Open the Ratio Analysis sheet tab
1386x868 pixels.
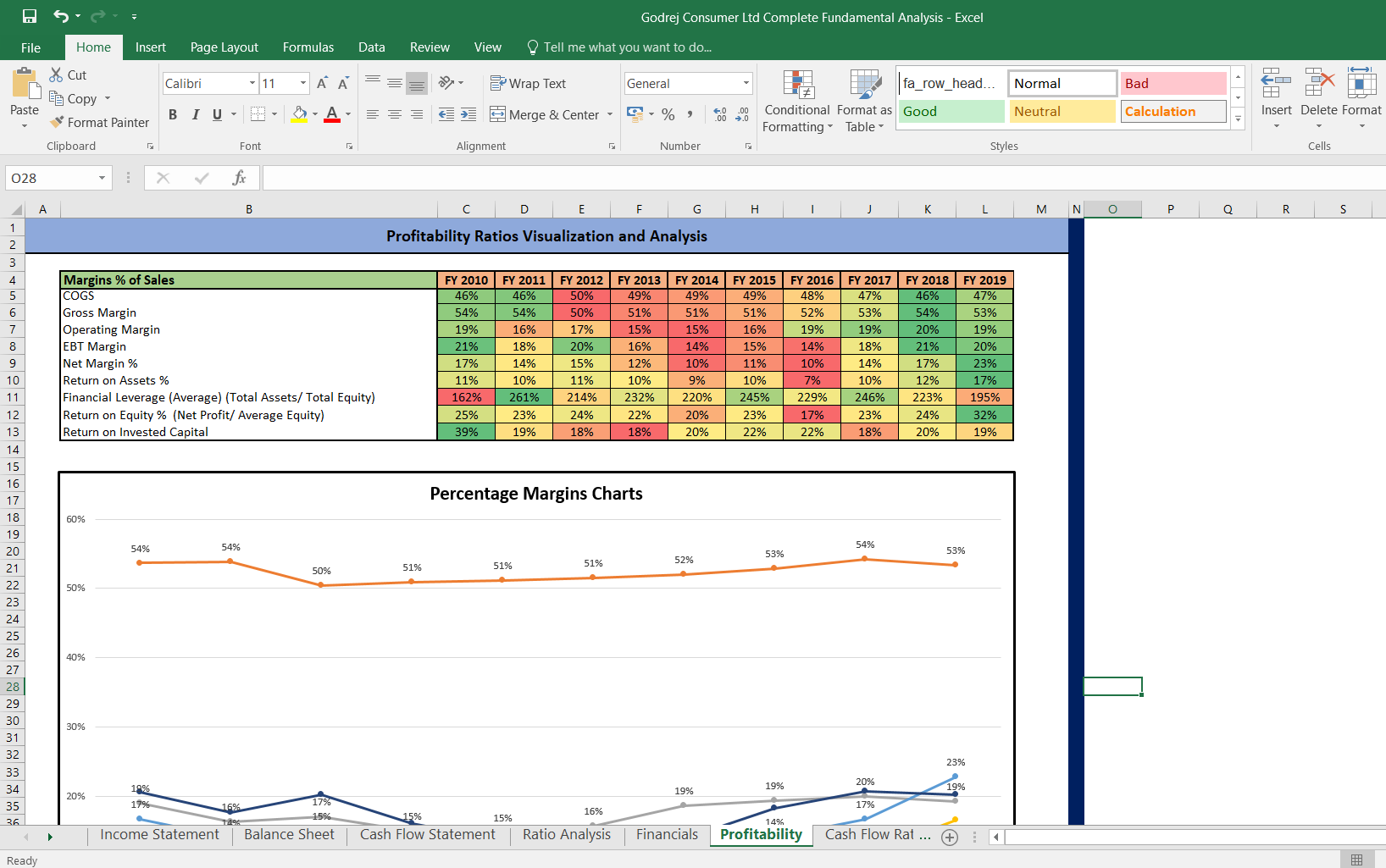coord(567,834)
